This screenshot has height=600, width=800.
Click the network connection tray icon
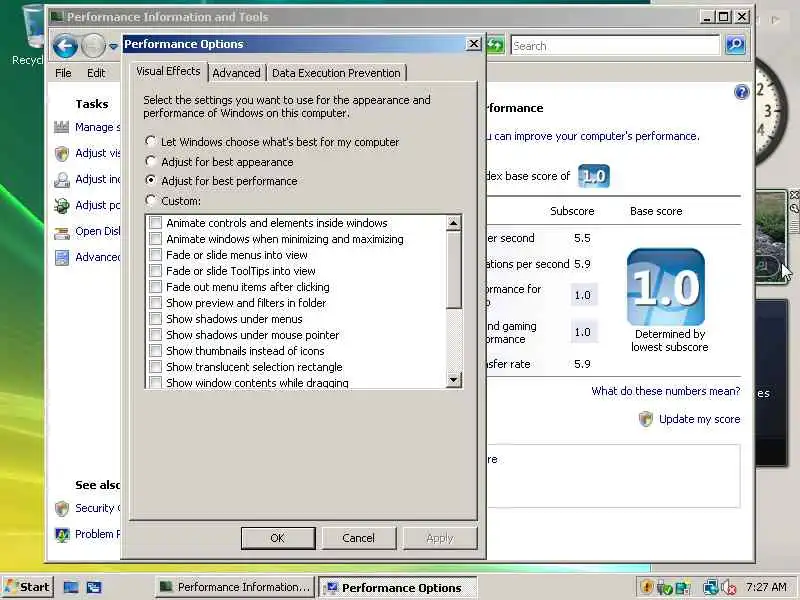pos(710,587)
